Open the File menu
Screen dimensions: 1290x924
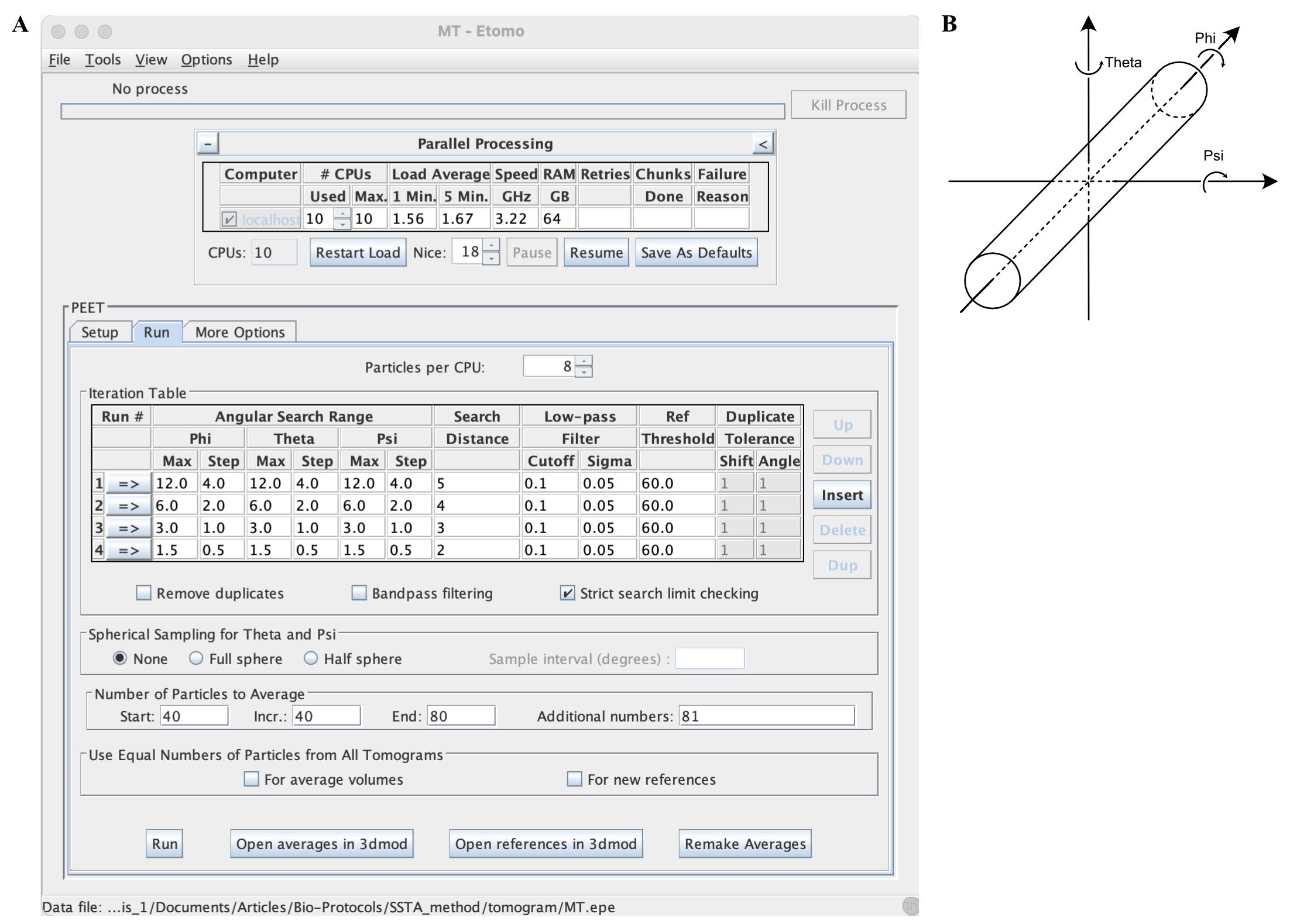60,60
